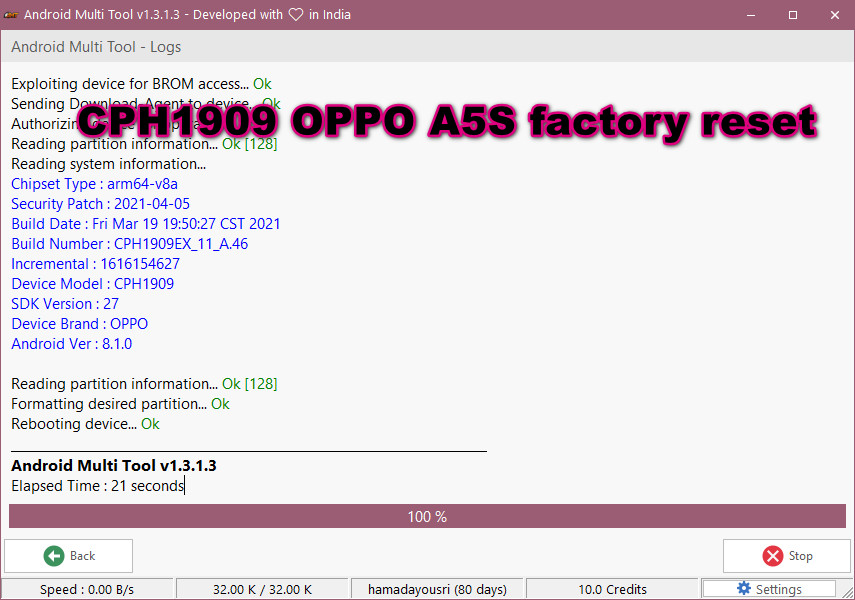Click the red Stop cross icon
855x600 pixels.
tap(772, 556)
